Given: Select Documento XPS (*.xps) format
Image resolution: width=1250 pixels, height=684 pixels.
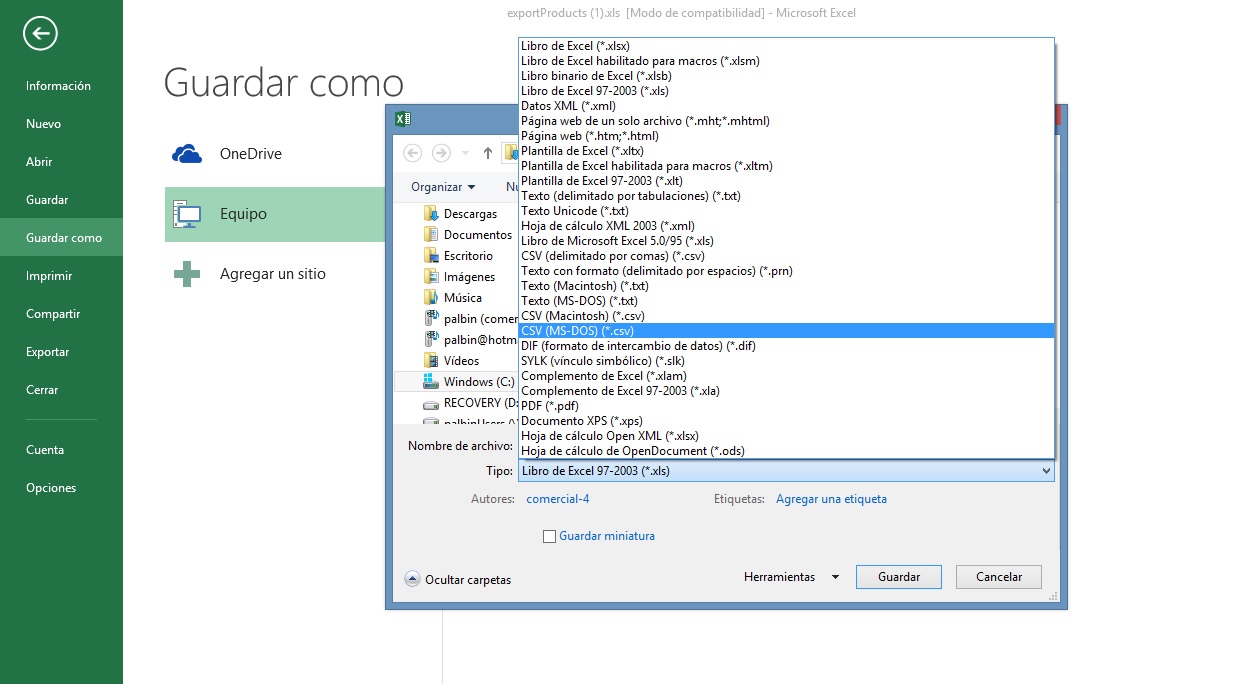Looking at the screenshot, I should point(786,420).
